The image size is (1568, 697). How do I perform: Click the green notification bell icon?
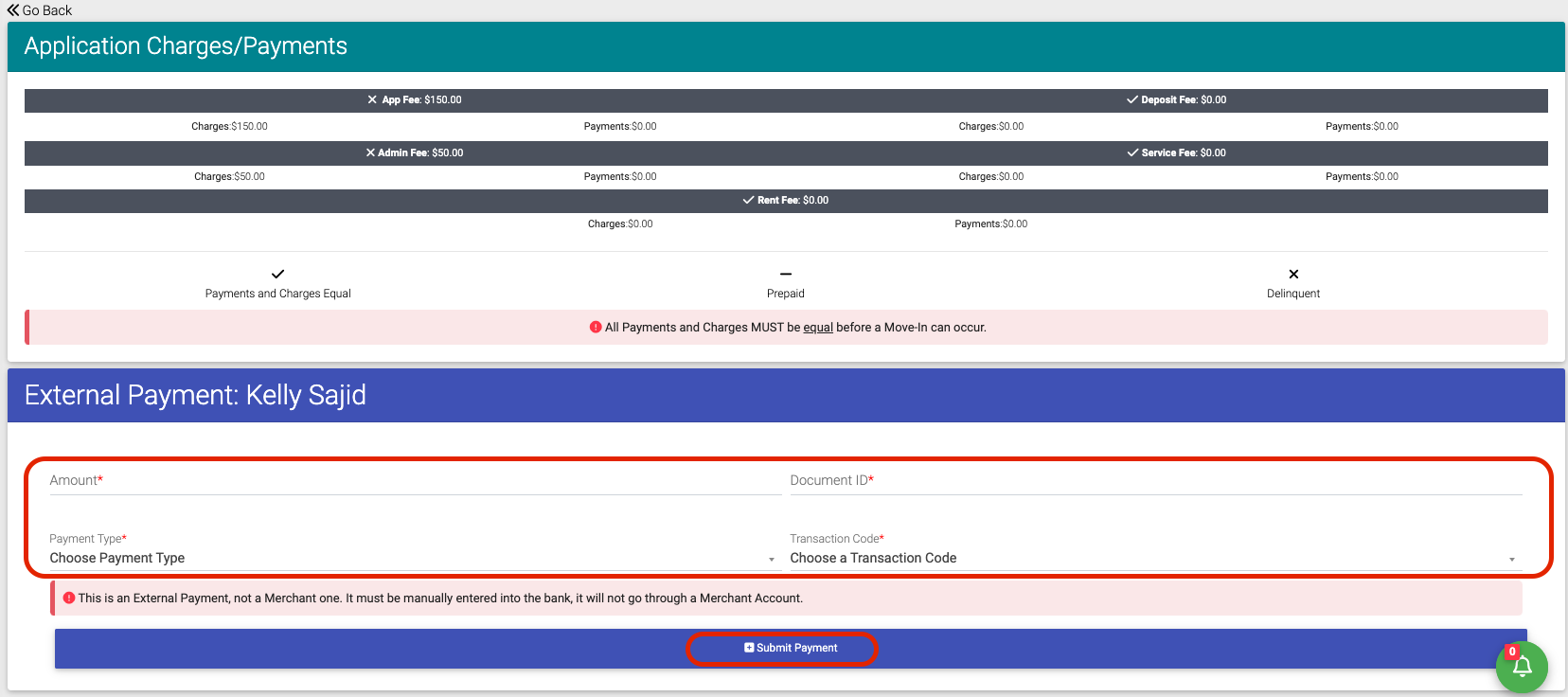[1522, 668]
